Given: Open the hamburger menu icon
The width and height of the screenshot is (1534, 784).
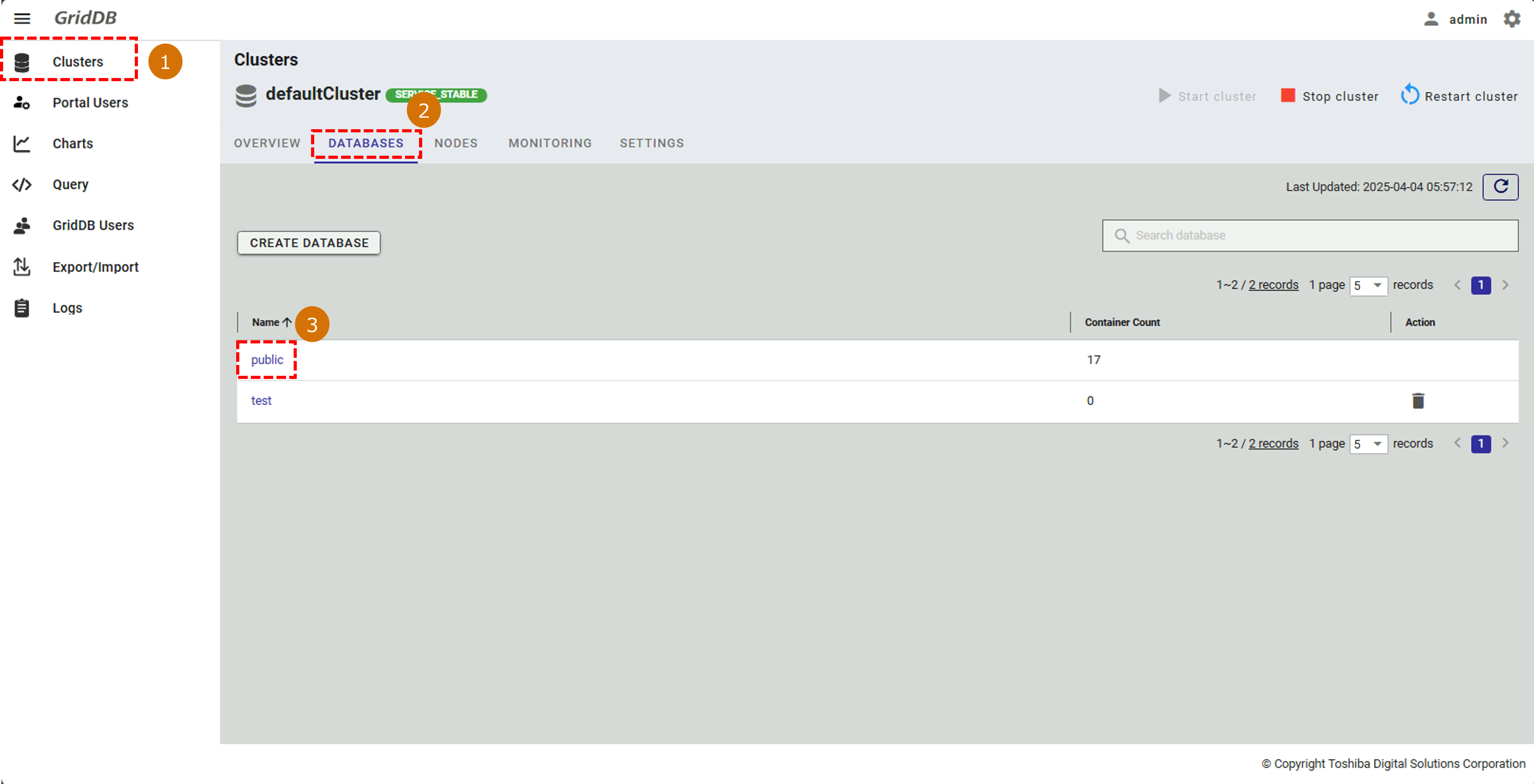Looking at the screenshot, I should [x=22, y=18].
